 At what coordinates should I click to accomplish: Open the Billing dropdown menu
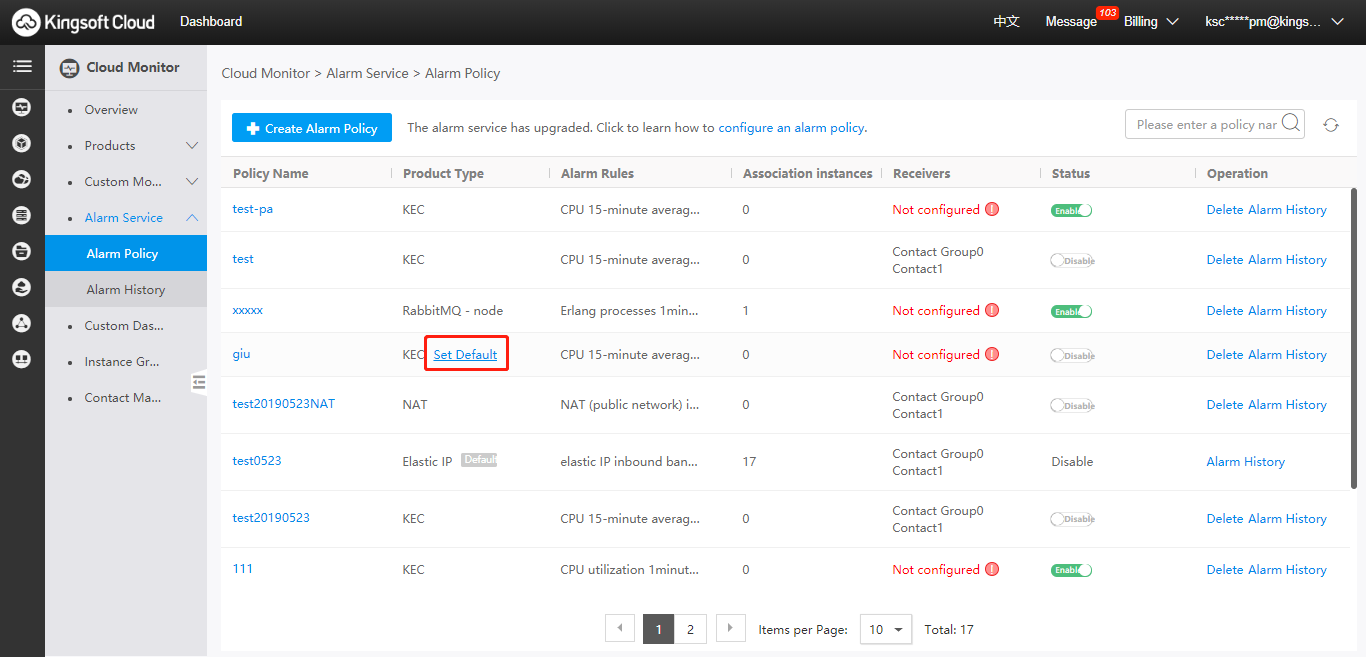coord(1151,22)
